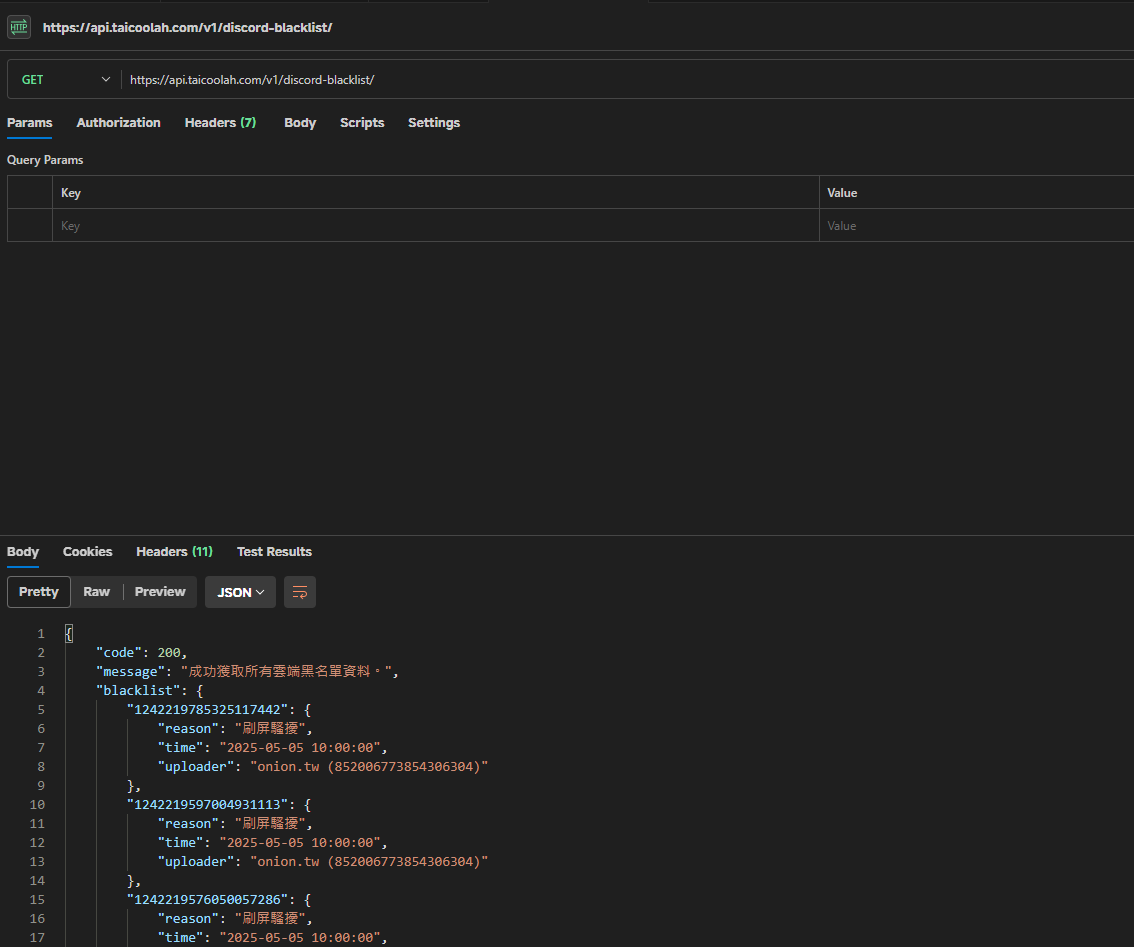Expand the JSON format dropdown
The image size is (1134, 947).
tap(240, 592)
